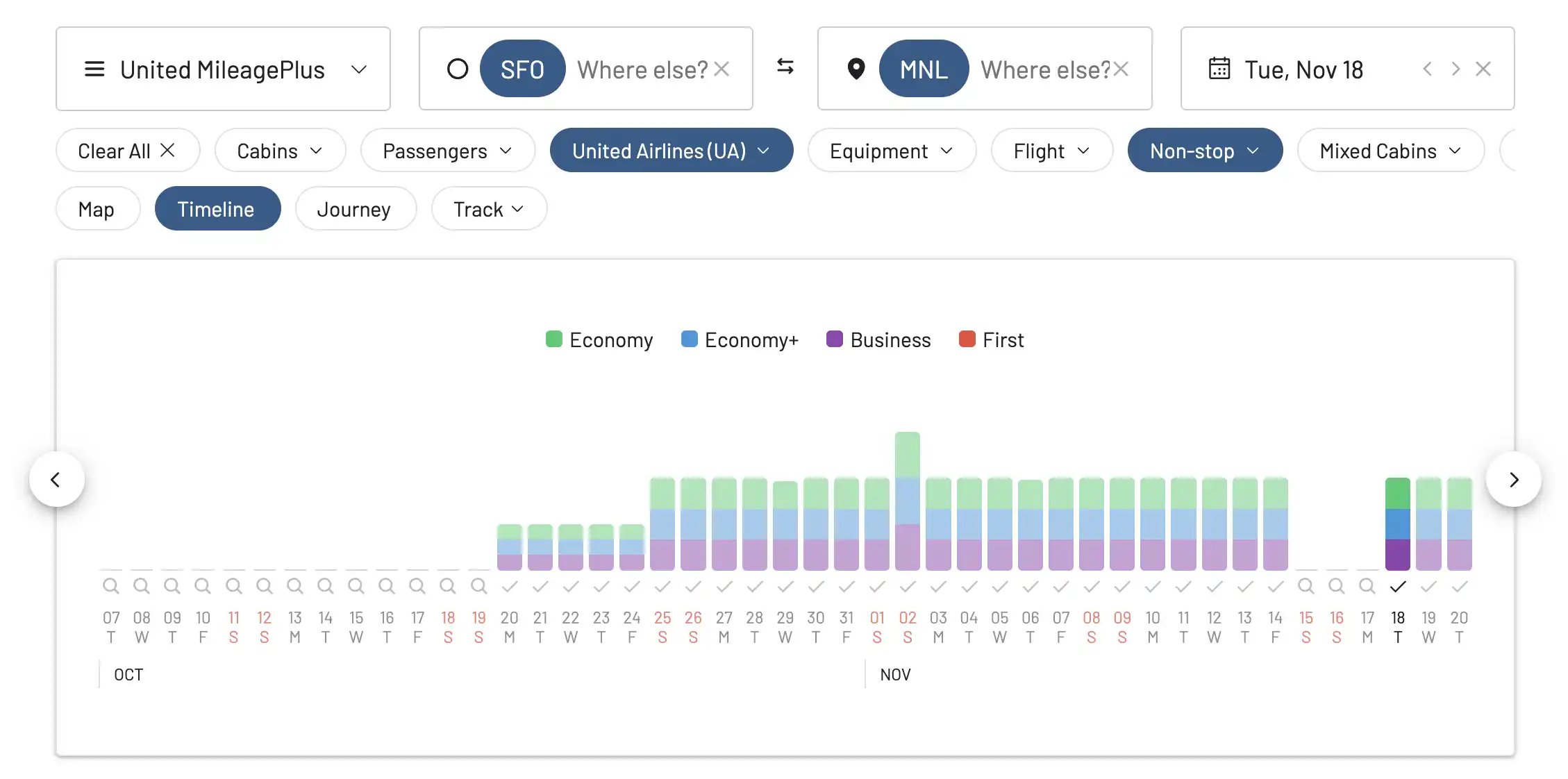Click search magnifier icon for Nov 17
This screenshot has width=1568, height=779.
(x=1367, y=587)
